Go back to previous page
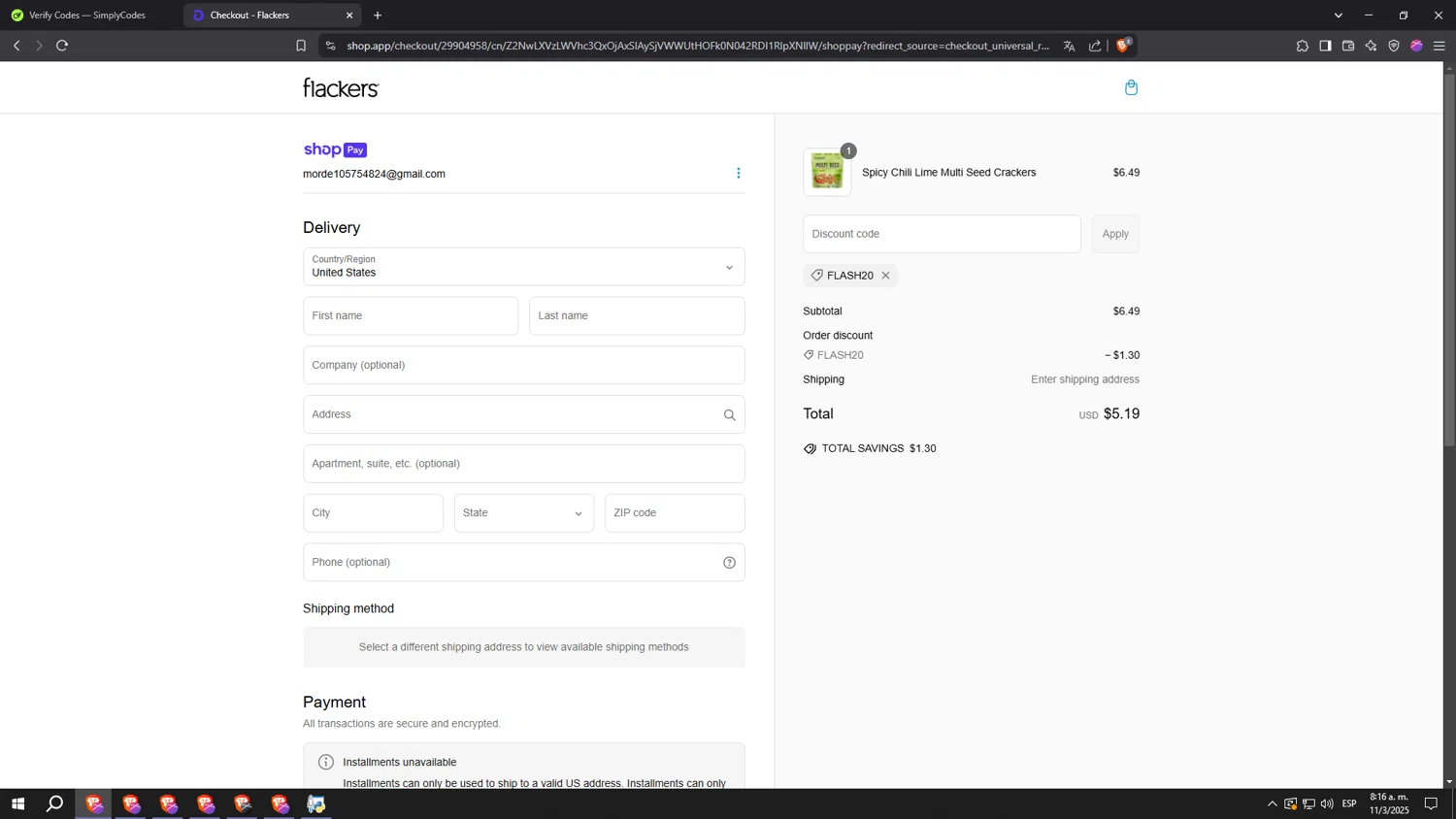This screenshot has height=819, width=1456. pyautogui.click(x=17, y=46)
